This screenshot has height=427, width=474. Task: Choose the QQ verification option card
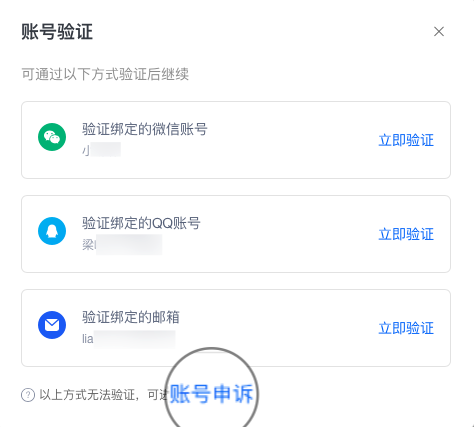(236, 234)
